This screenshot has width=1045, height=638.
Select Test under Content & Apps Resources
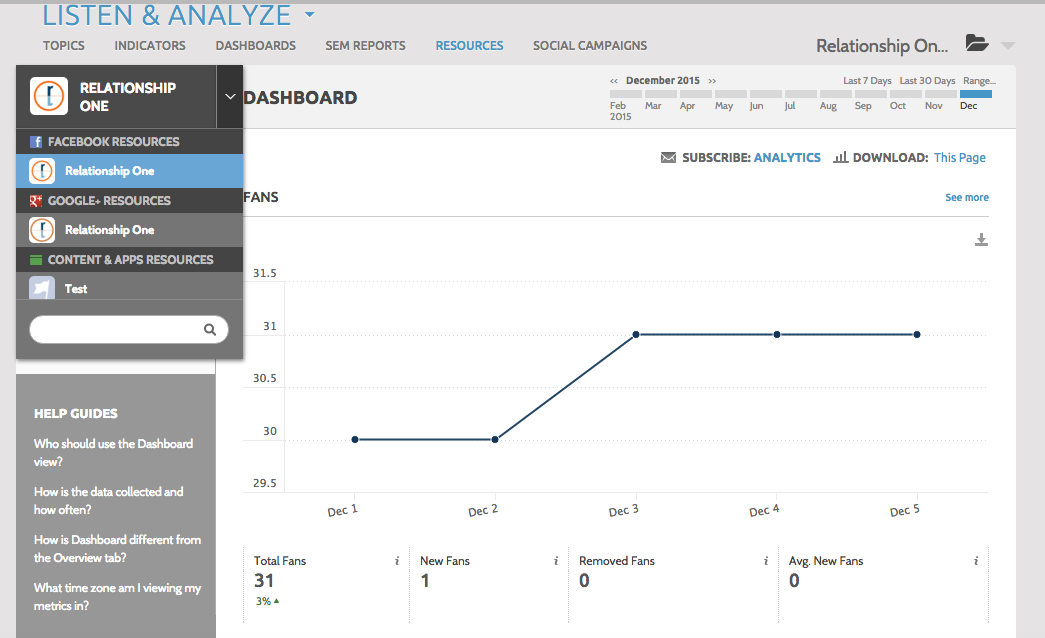tap(76, 289)
